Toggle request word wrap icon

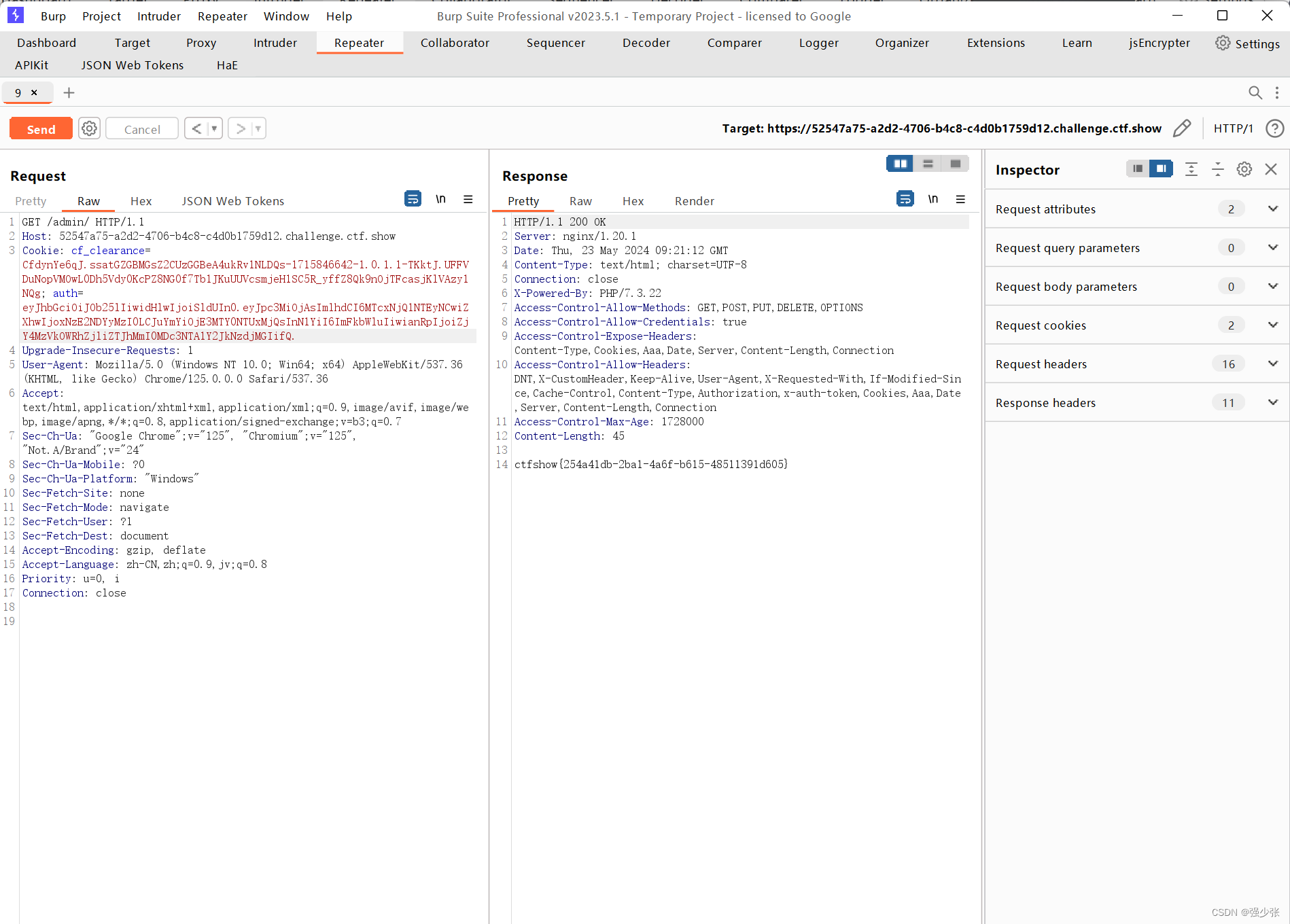(413, 198)
